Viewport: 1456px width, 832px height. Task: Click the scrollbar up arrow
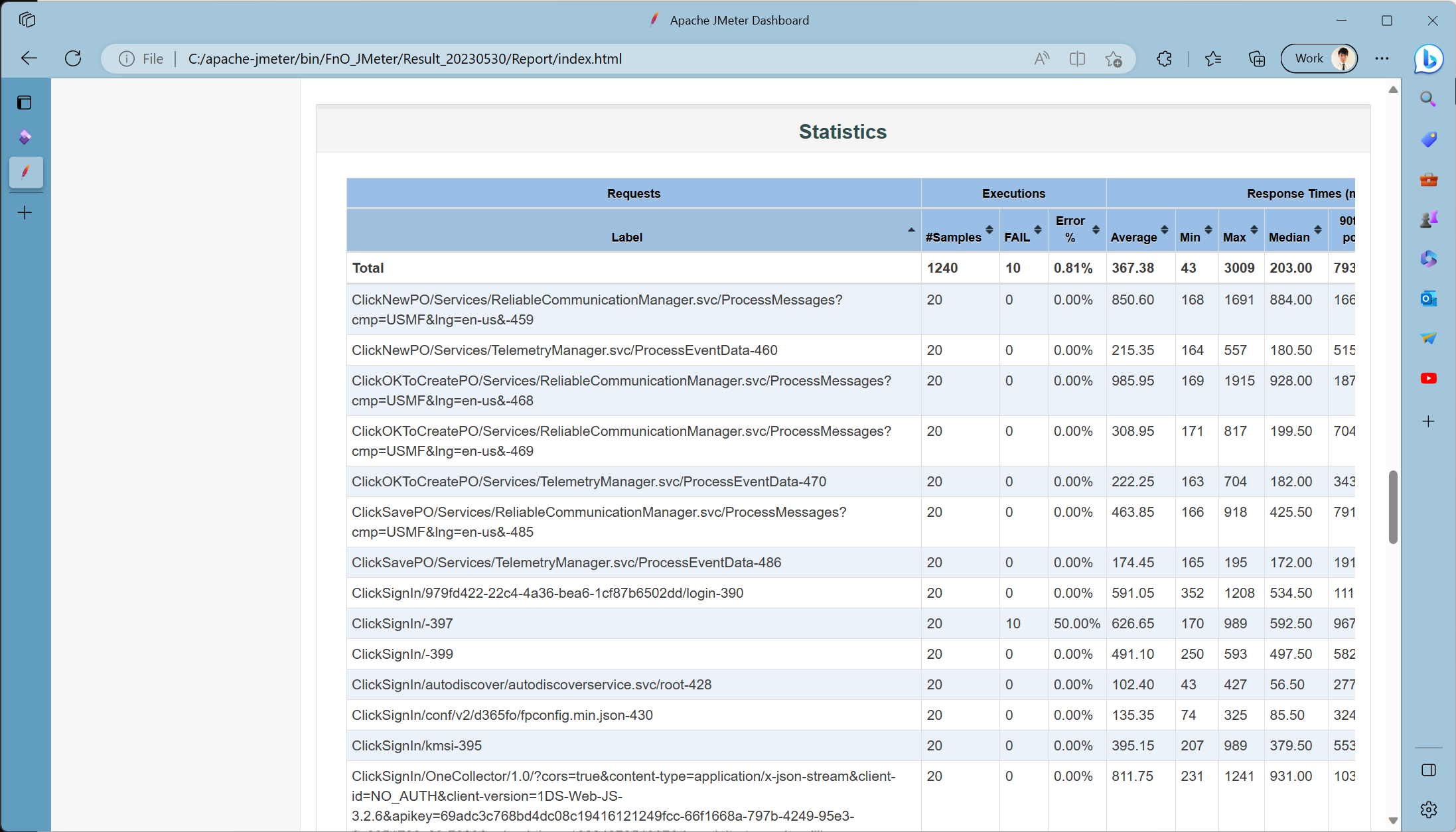click(1393, 90)
